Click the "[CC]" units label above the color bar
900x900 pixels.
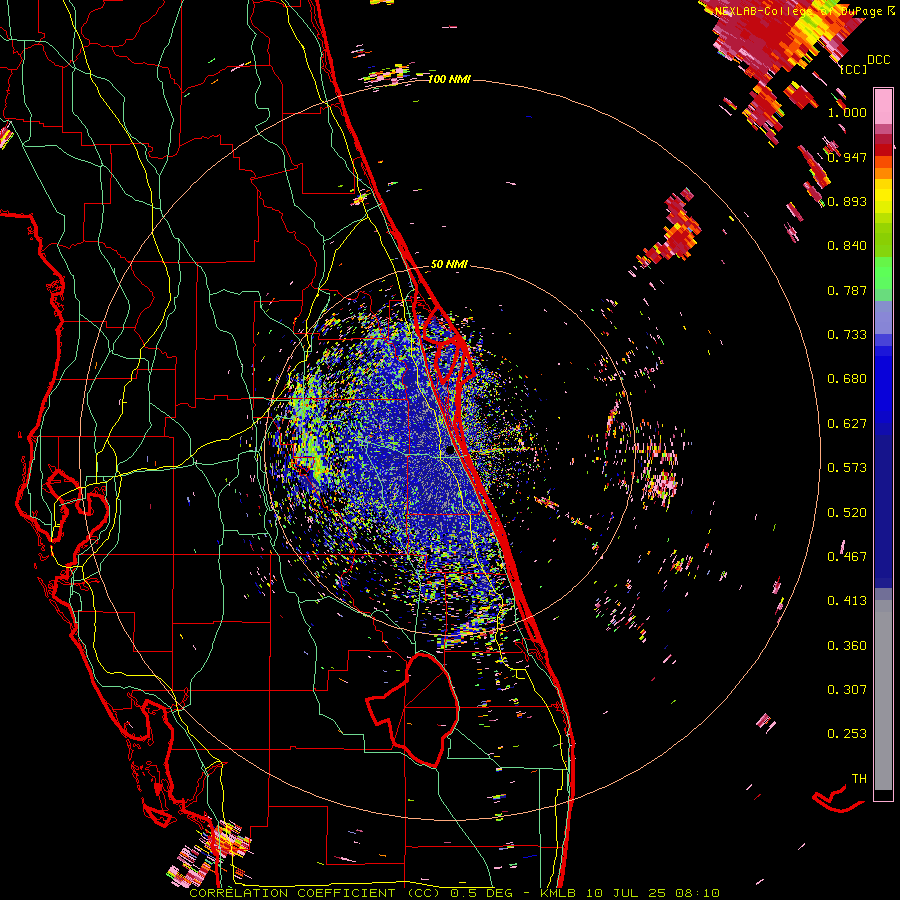(x=853, y=69)
